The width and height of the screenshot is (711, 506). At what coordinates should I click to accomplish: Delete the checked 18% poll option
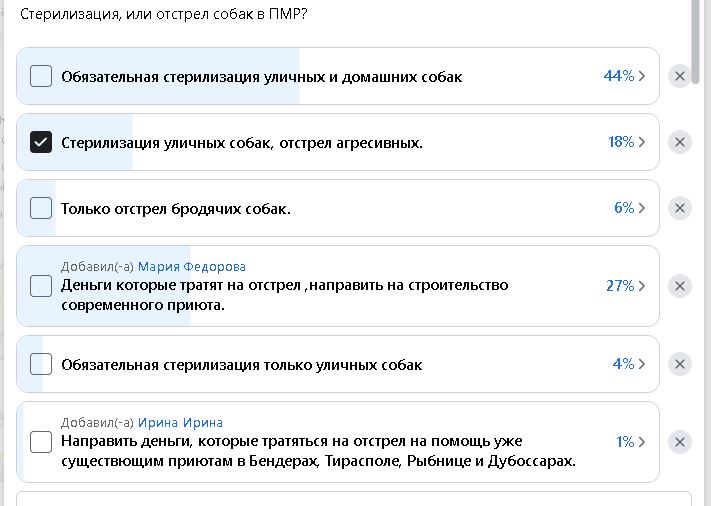[680, 142]
